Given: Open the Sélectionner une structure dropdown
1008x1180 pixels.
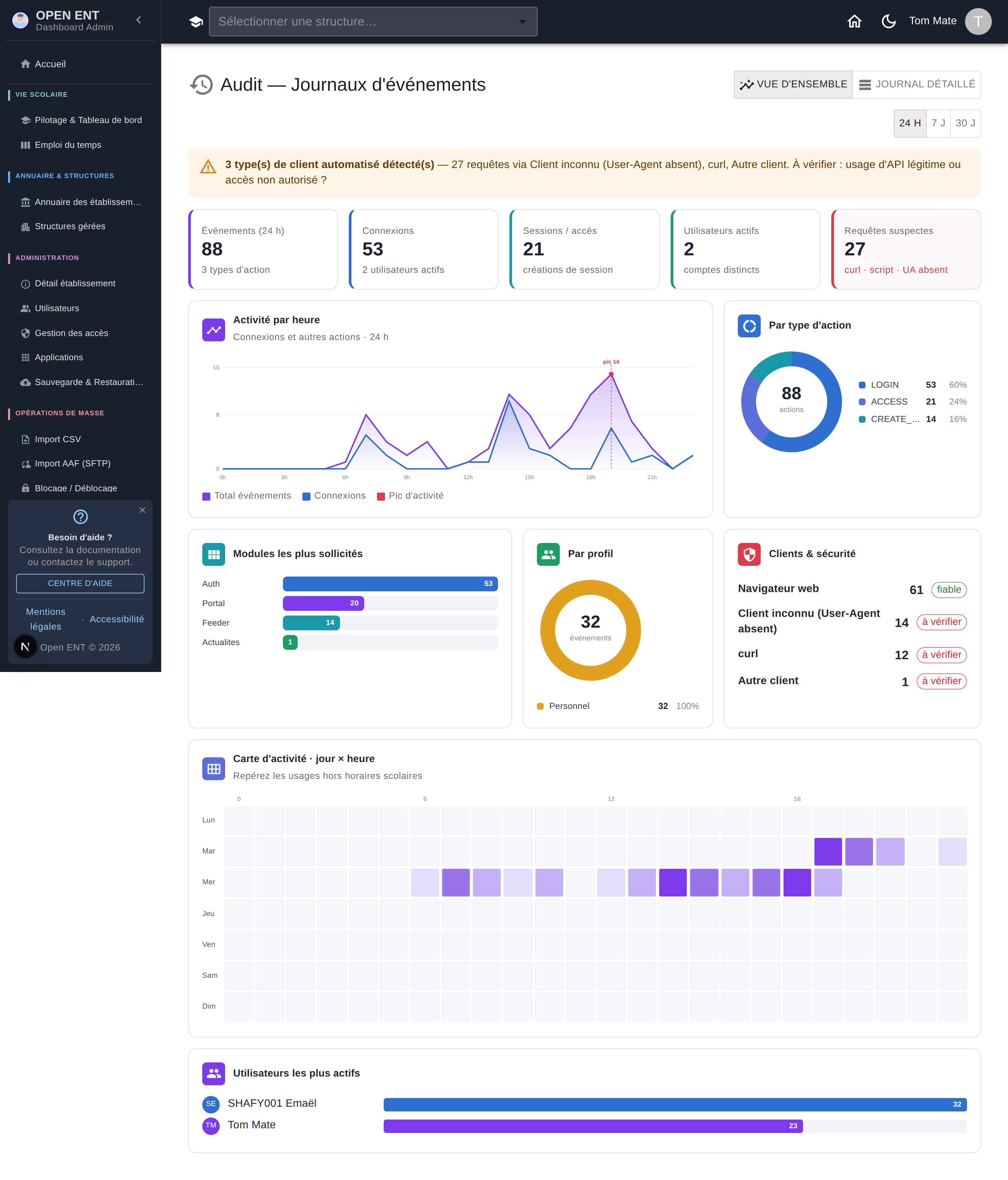Looking at the screenshot, I should [x=373, y=22].
